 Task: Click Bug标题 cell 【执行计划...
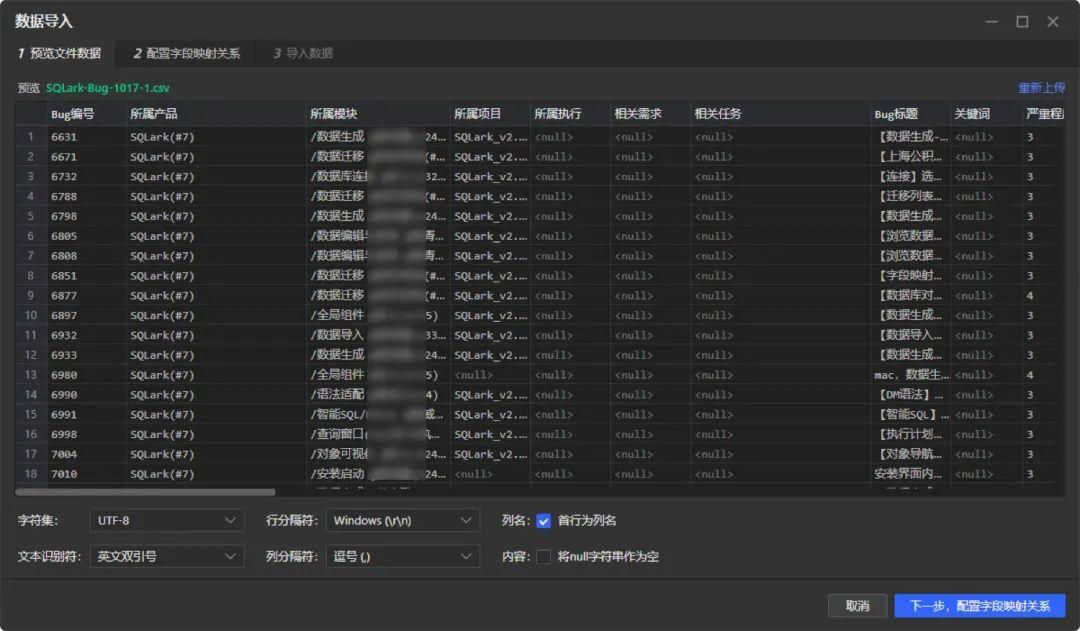[x=911, y=435]
